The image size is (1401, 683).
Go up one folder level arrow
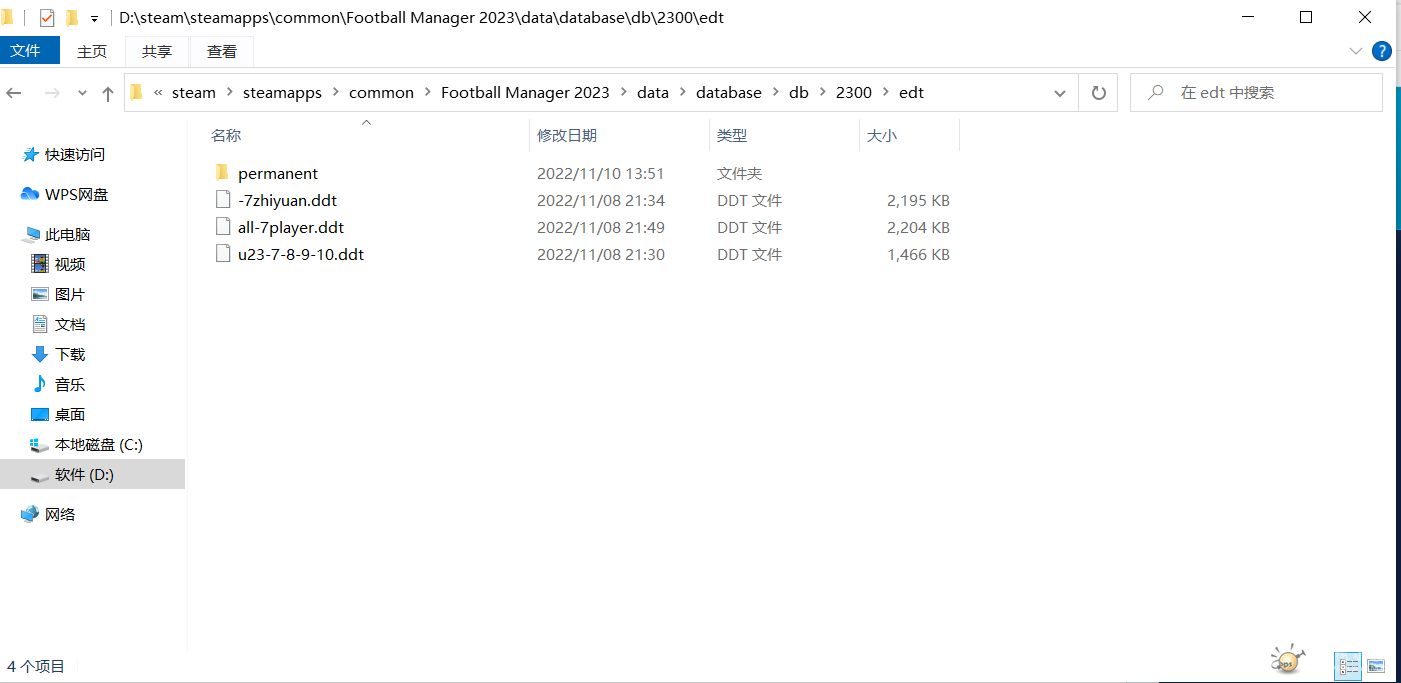pos(108,93)
